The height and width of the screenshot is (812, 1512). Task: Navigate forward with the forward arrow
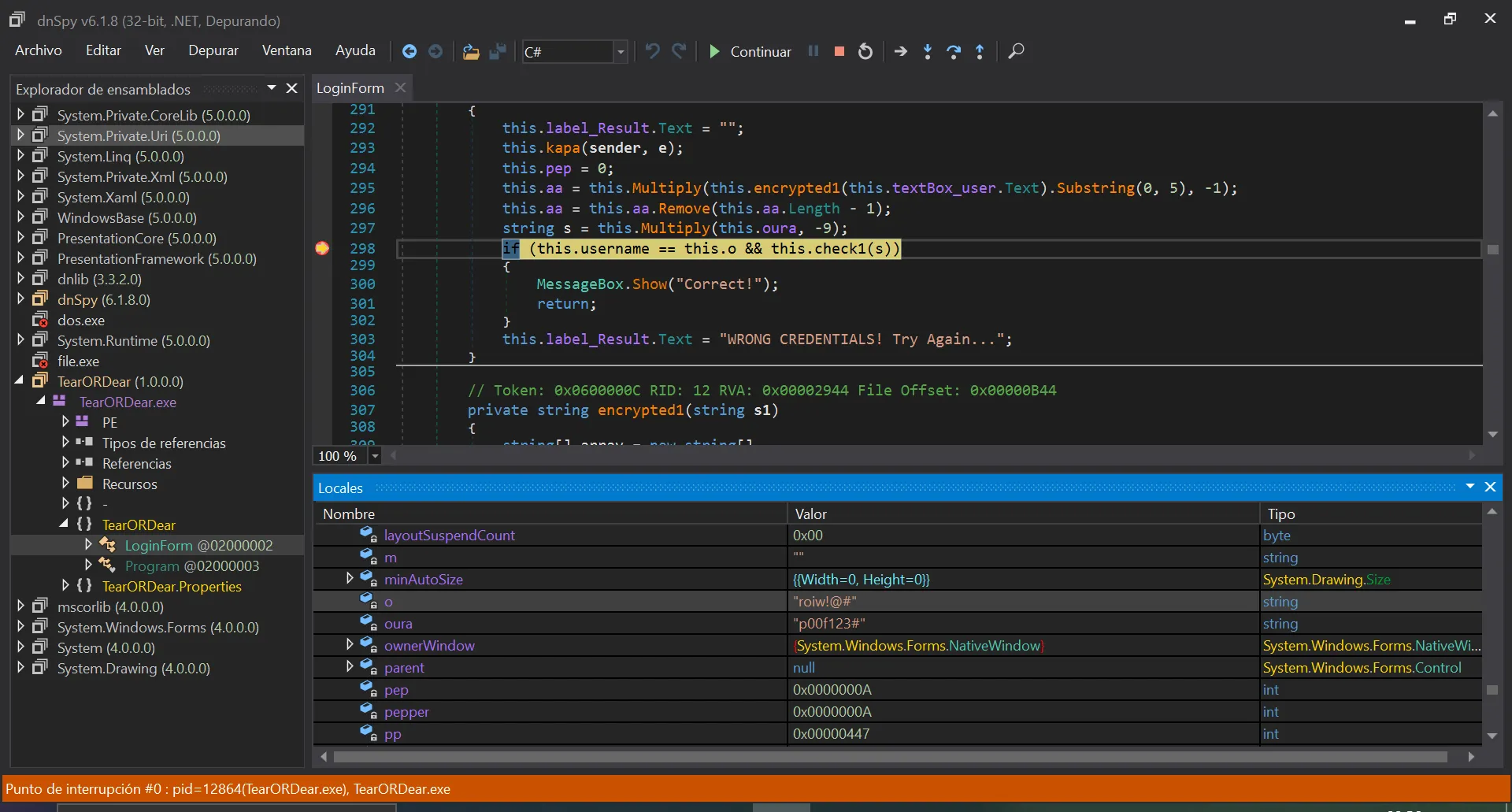(x=435, y=51)
